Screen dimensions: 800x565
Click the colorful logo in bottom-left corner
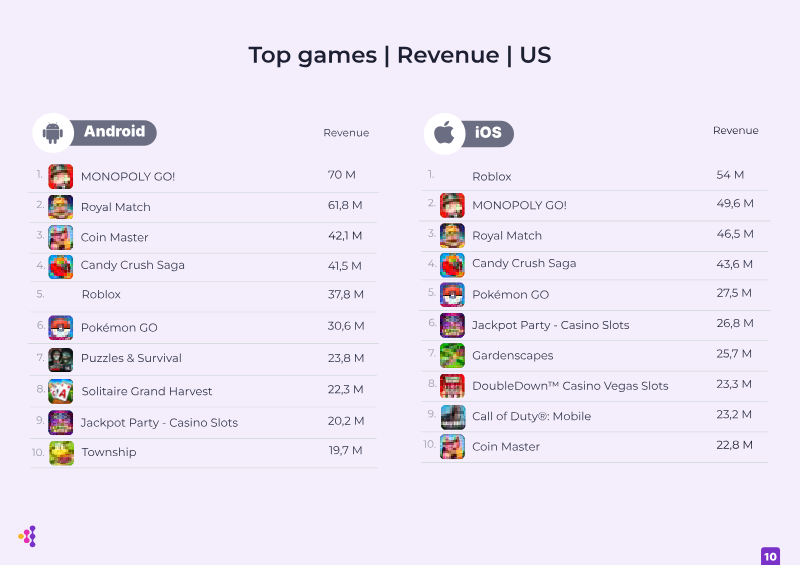tap(27, 537)
